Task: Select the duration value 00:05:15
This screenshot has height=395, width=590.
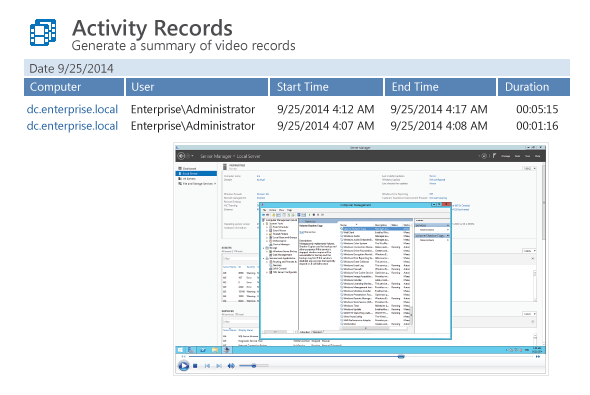Action: click(537, 109)
